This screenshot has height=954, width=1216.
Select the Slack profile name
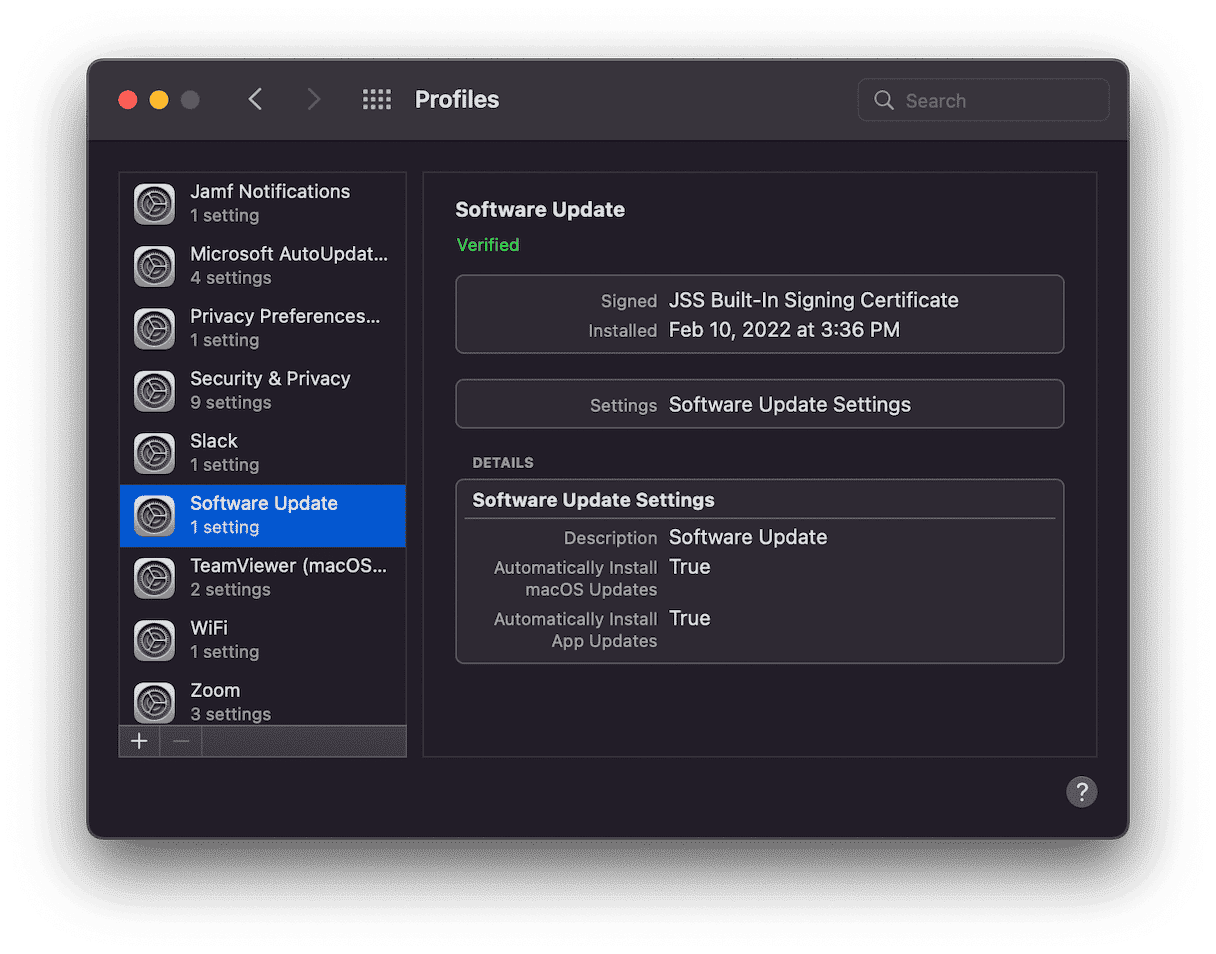coord(214,441)
